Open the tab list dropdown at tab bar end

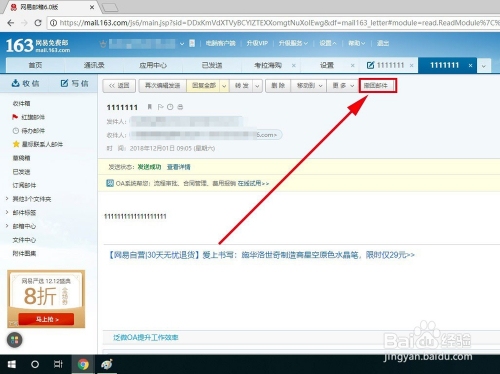484,66
